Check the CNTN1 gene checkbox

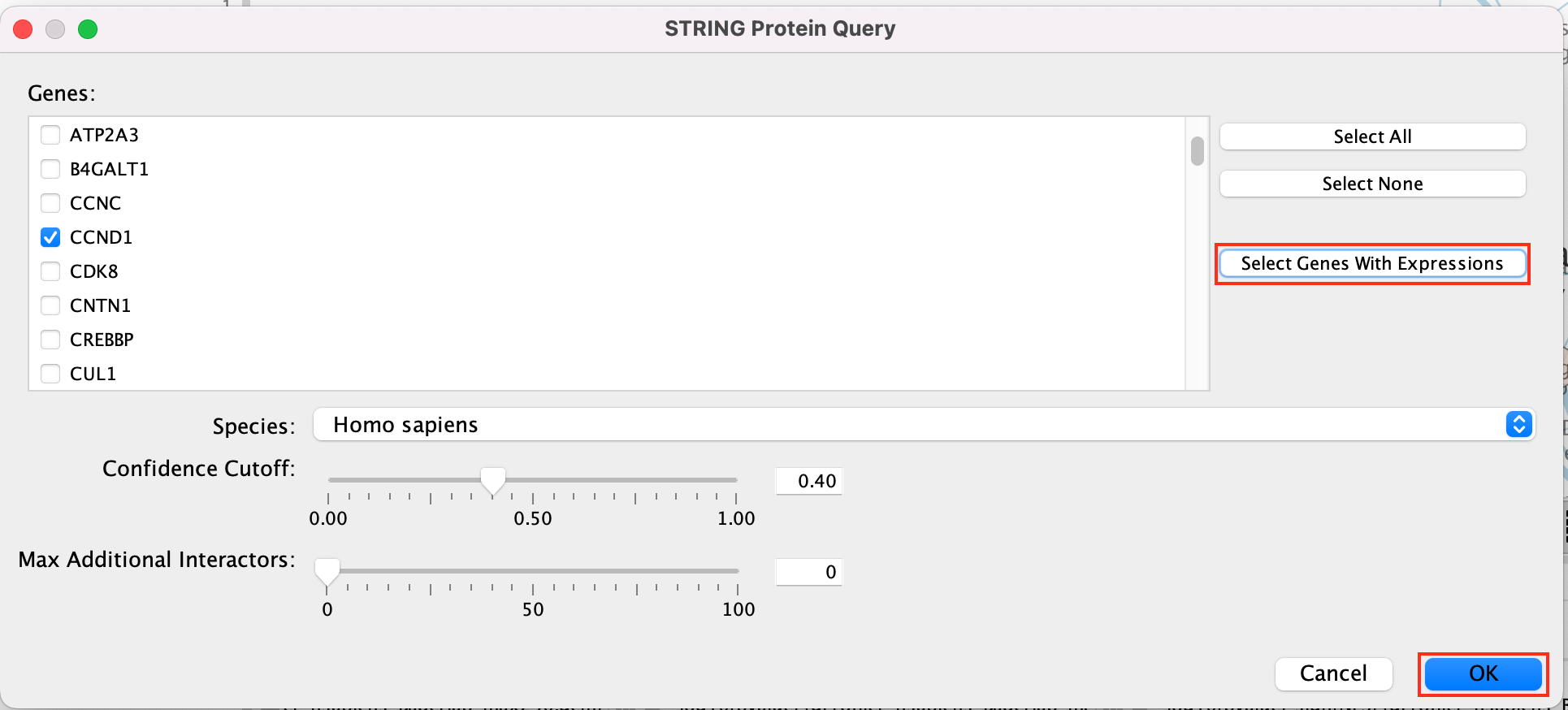(50, 305)
